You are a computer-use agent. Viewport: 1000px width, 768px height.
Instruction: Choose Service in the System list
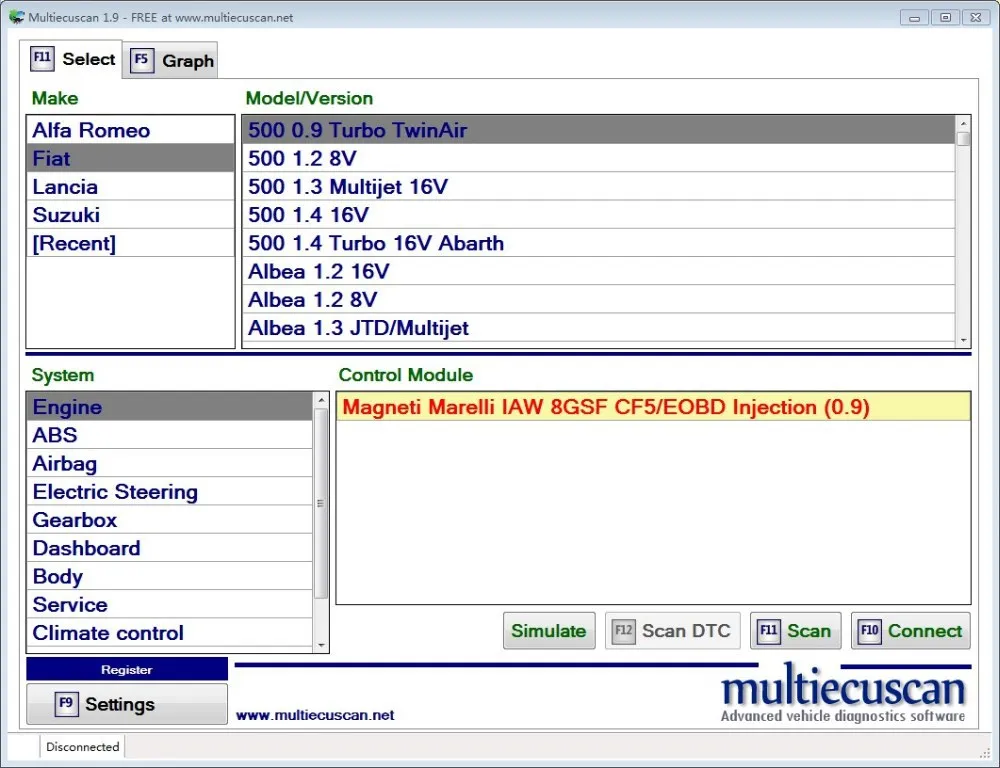[169, 604]
